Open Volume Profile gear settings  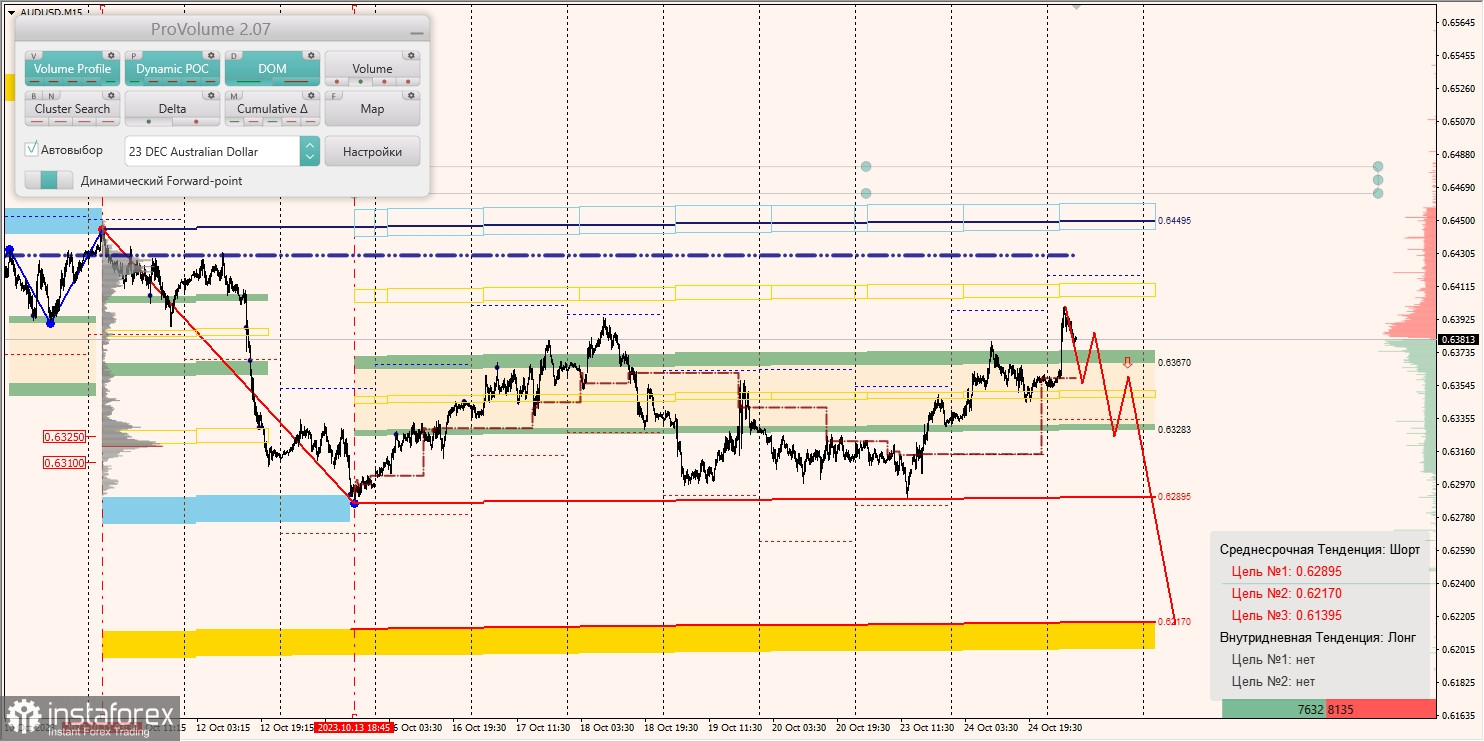pos(111,56)
